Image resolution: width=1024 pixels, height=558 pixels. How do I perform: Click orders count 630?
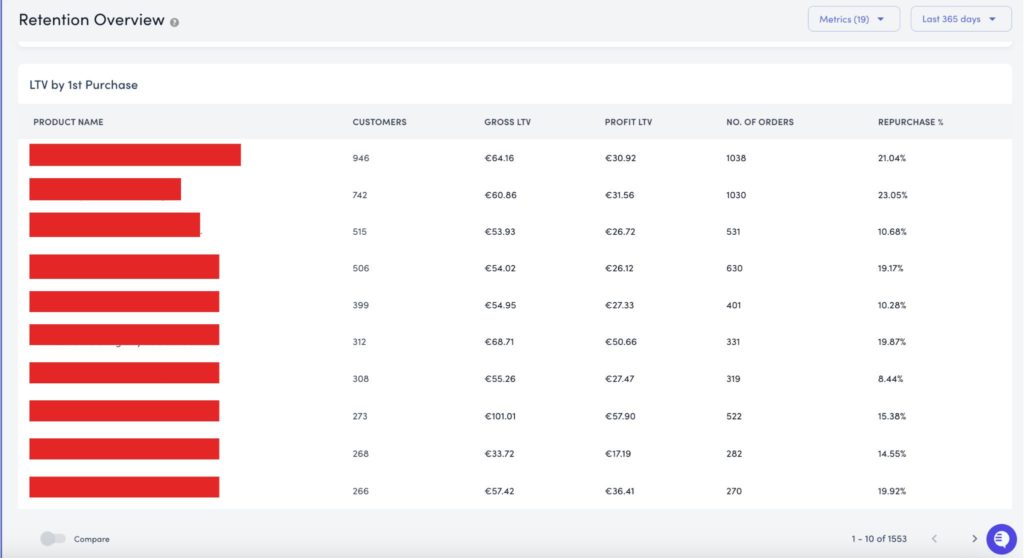[x=734, y=268]
